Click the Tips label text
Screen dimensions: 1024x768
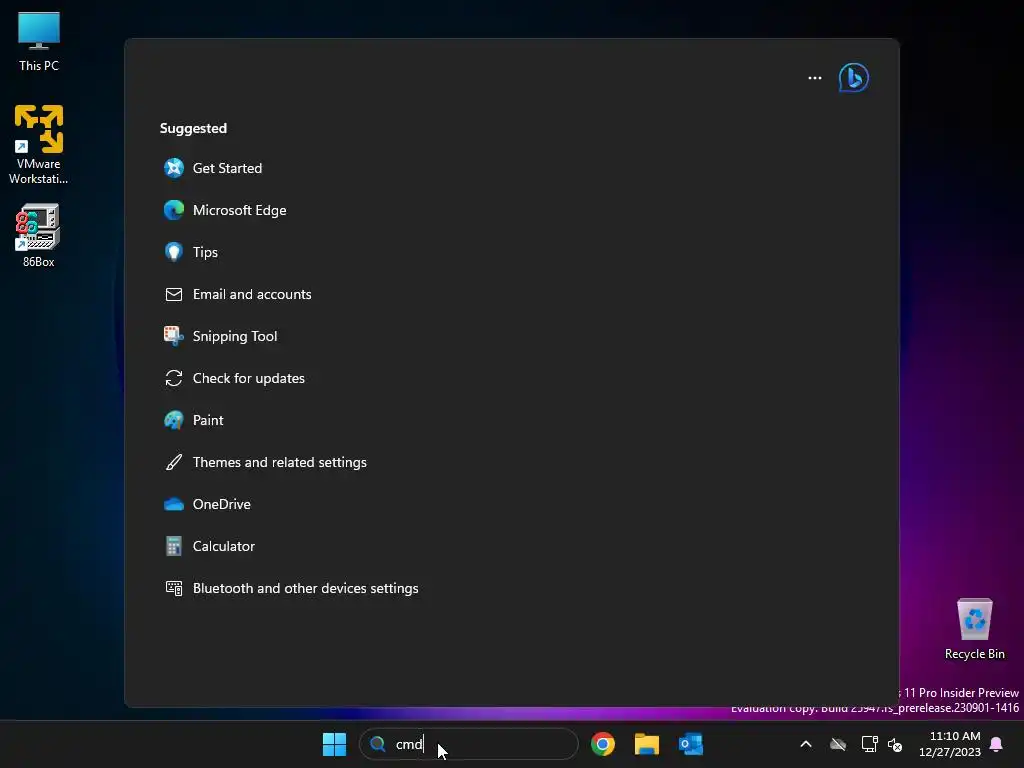click(x=205, y=252)
